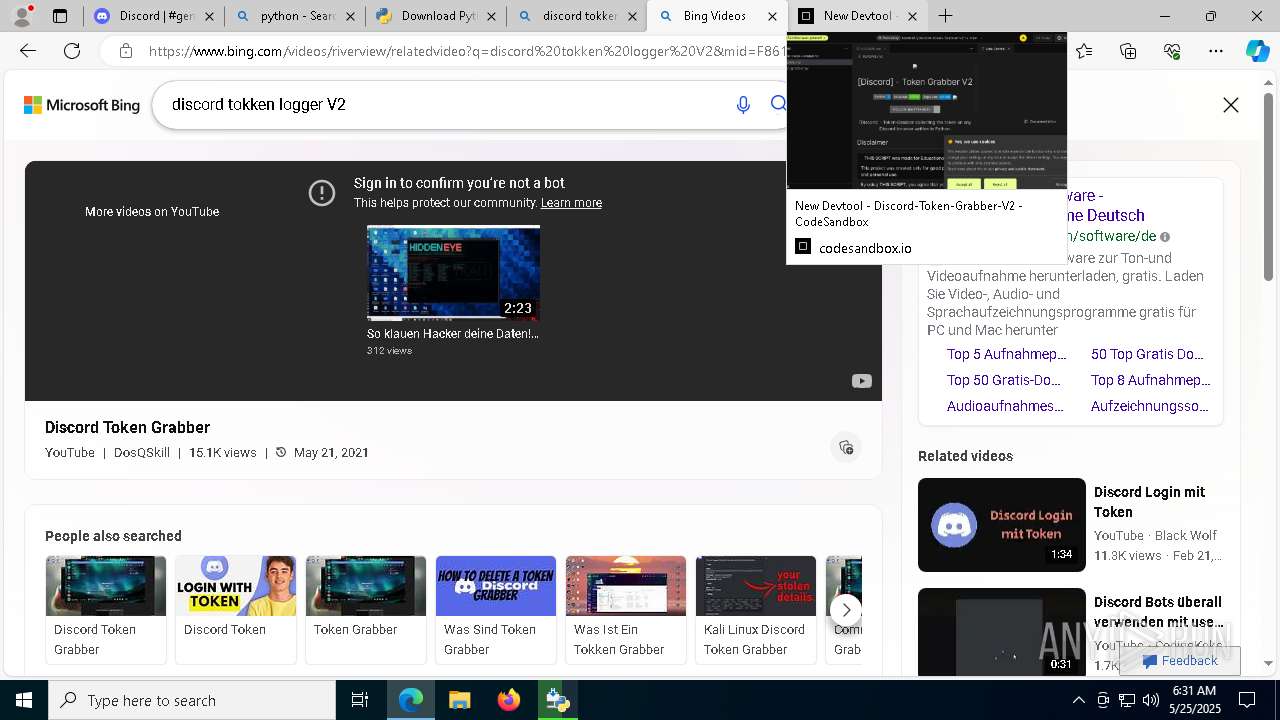Switch to the discord tokken search tab

coord(576,16)
